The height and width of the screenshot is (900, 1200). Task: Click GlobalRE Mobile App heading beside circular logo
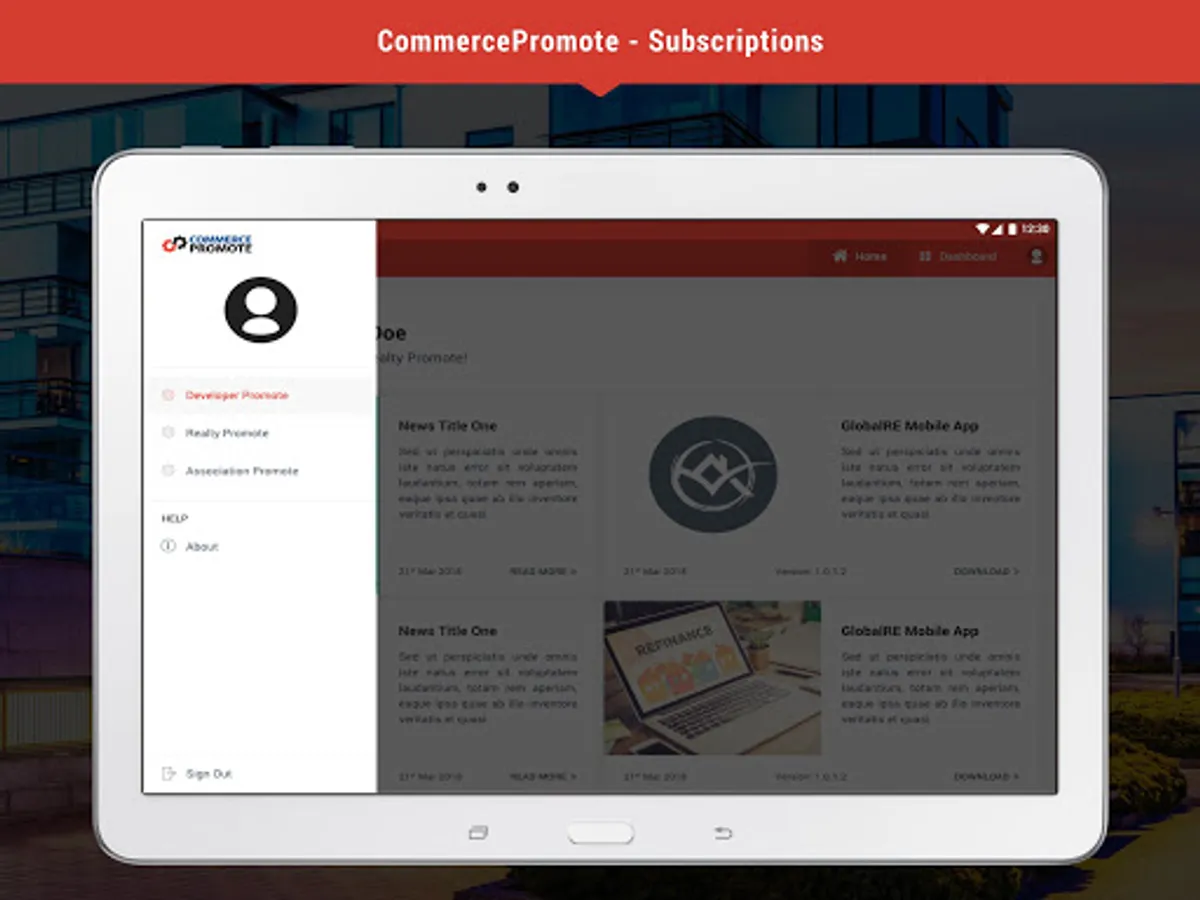pyautogui.click(x=910, y=425)
